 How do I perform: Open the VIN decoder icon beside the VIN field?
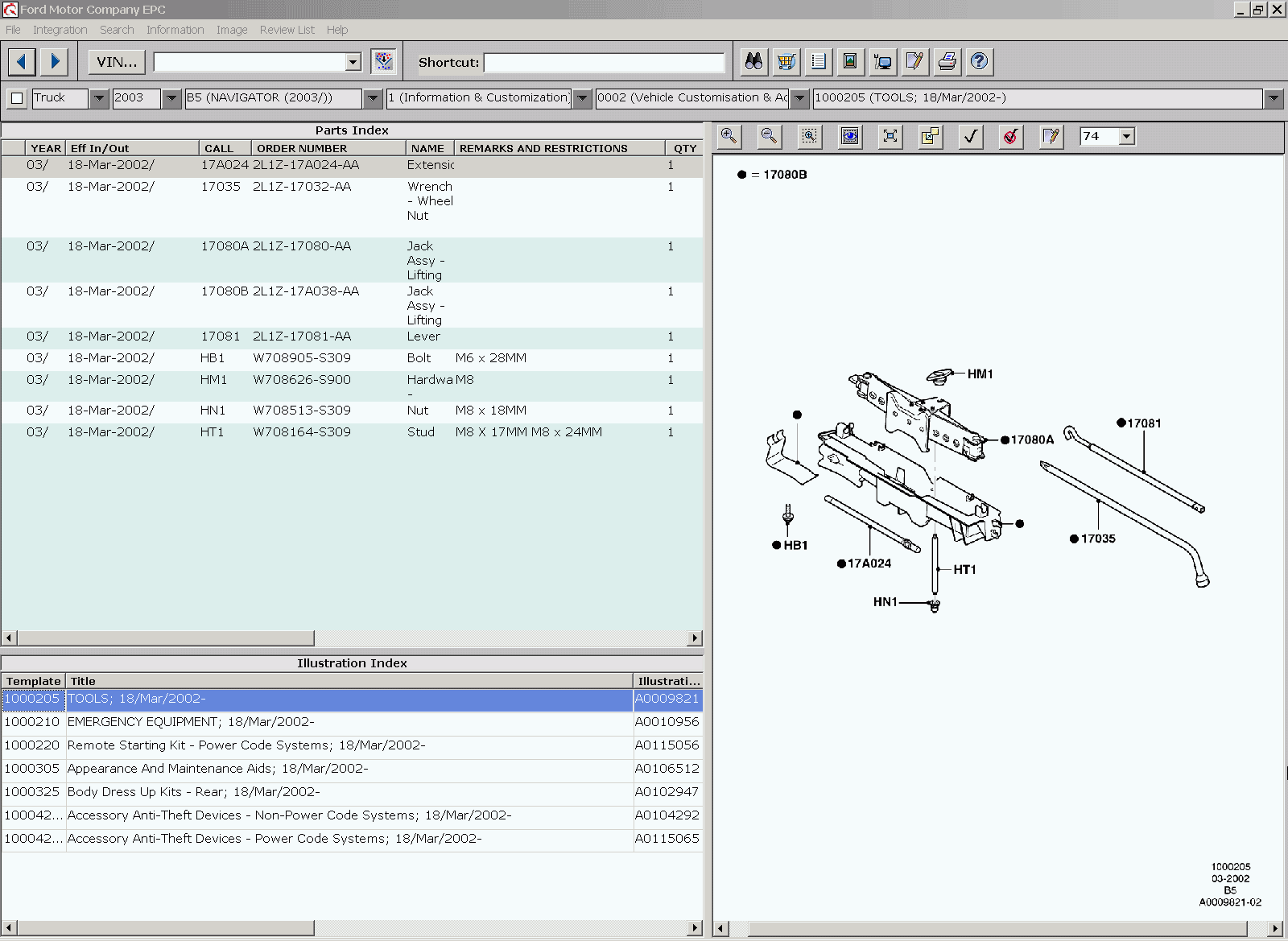384,61
